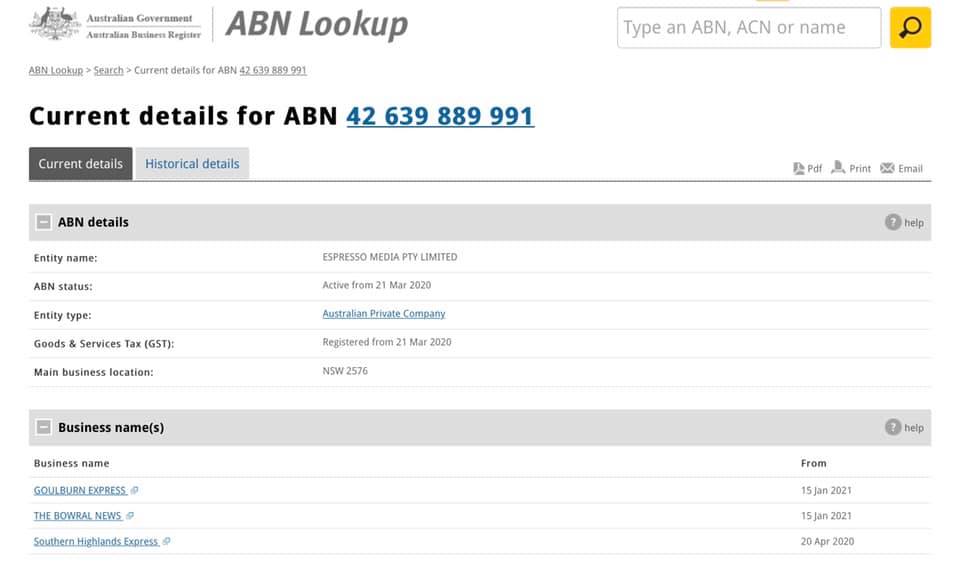Click help text in ABN details header
This screenshot has height=564, width=960.
914,223
